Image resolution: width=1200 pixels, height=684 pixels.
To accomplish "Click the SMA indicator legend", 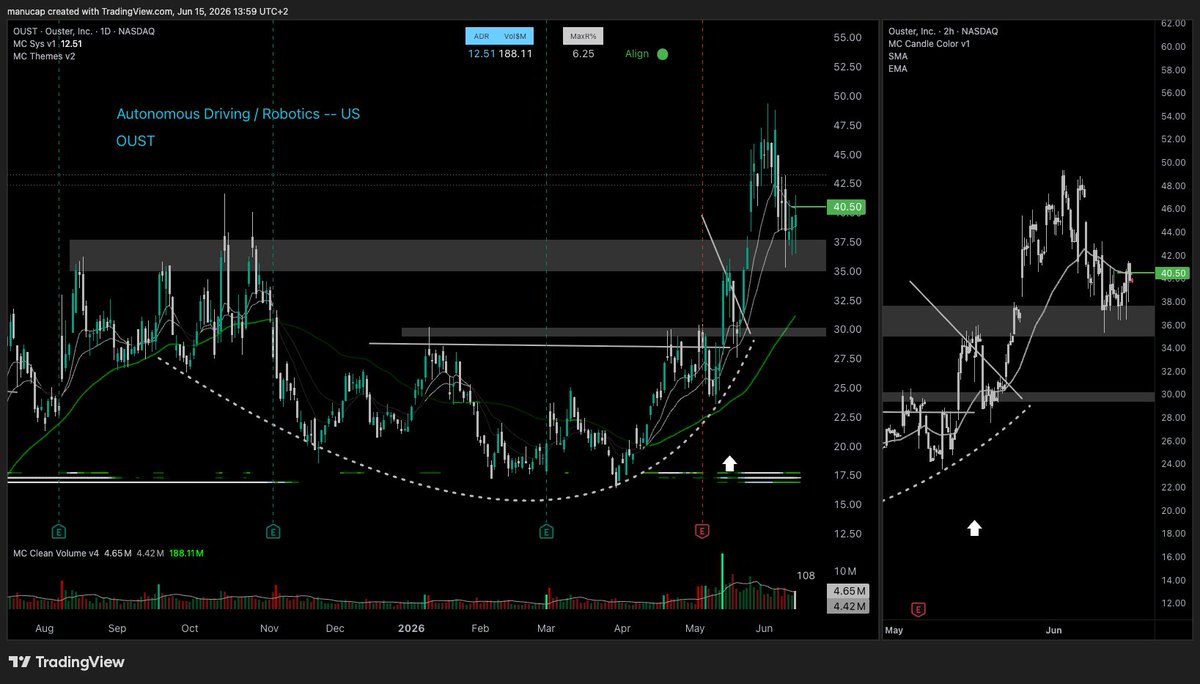I will click(x=898, y=57).
